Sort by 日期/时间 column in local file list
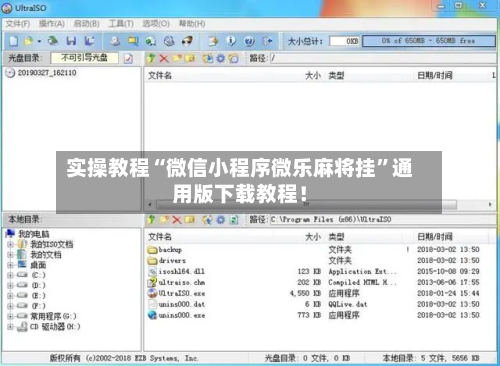The height and width of the screenshot is (366, 500). (x=435, y=237)
